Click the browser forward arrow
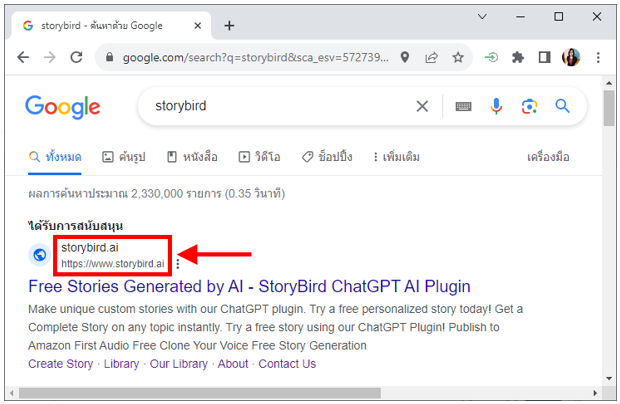Image resolution: width=620 pixels, height=404 pixels. (x=49, y=58)
